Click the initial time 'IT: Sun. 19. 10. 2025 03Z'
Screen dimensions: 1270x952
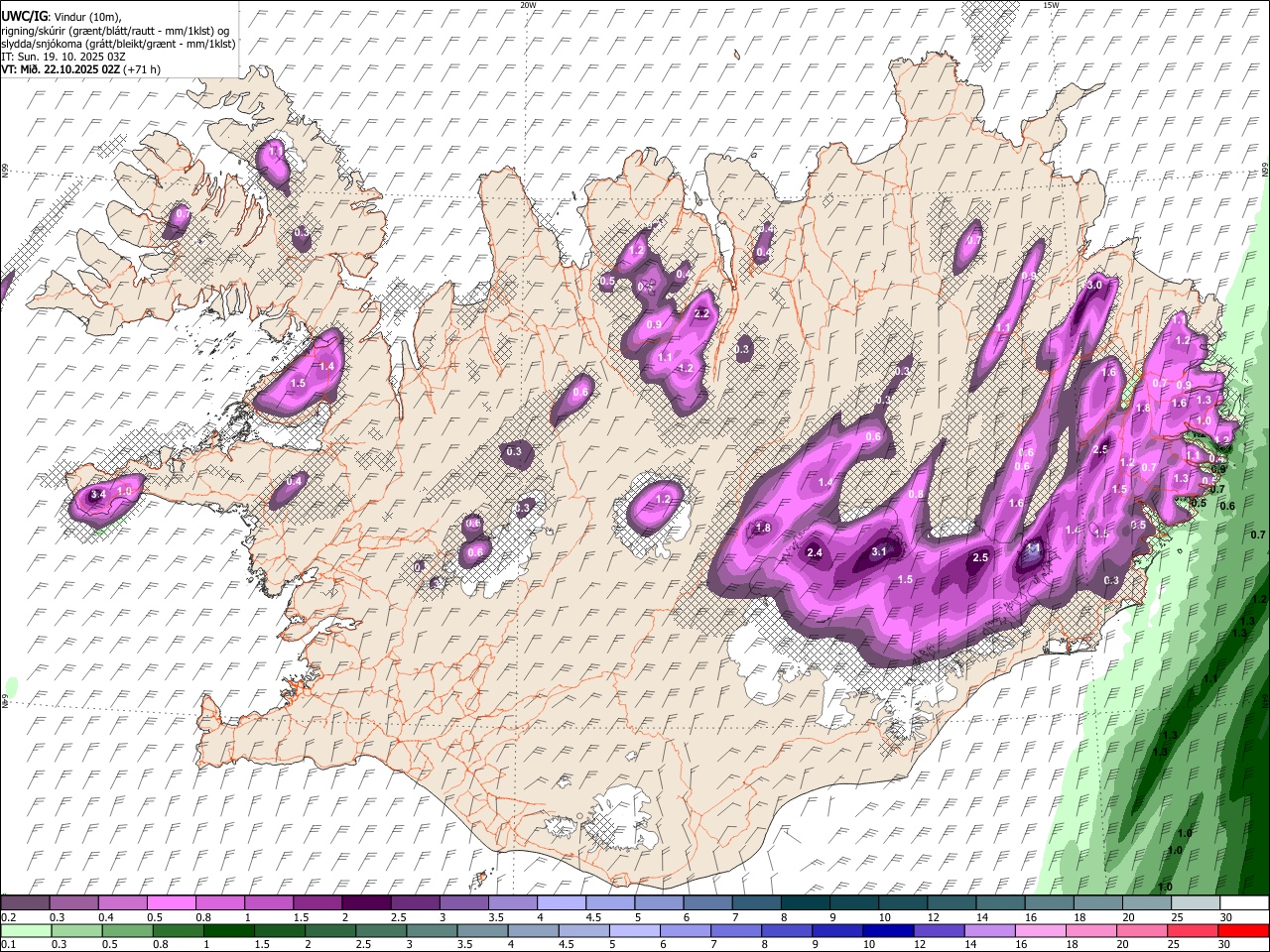(x=63, y=57)
